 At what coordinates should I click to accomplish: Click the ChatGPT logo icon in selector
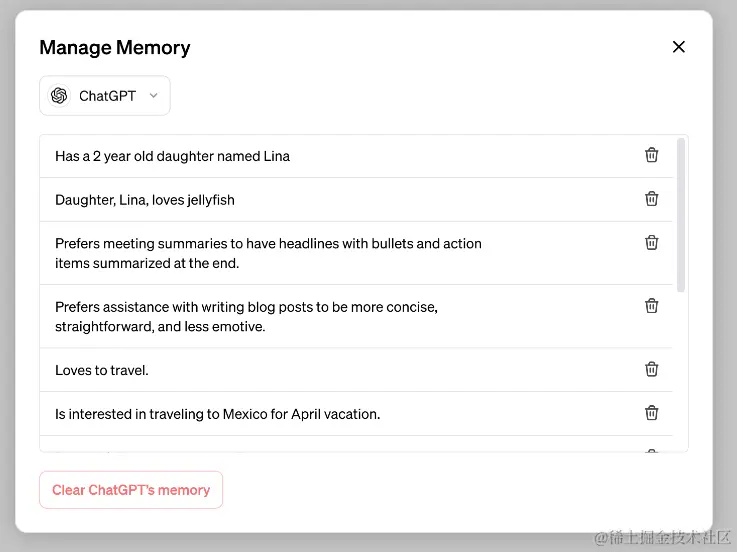coord(59,96)
